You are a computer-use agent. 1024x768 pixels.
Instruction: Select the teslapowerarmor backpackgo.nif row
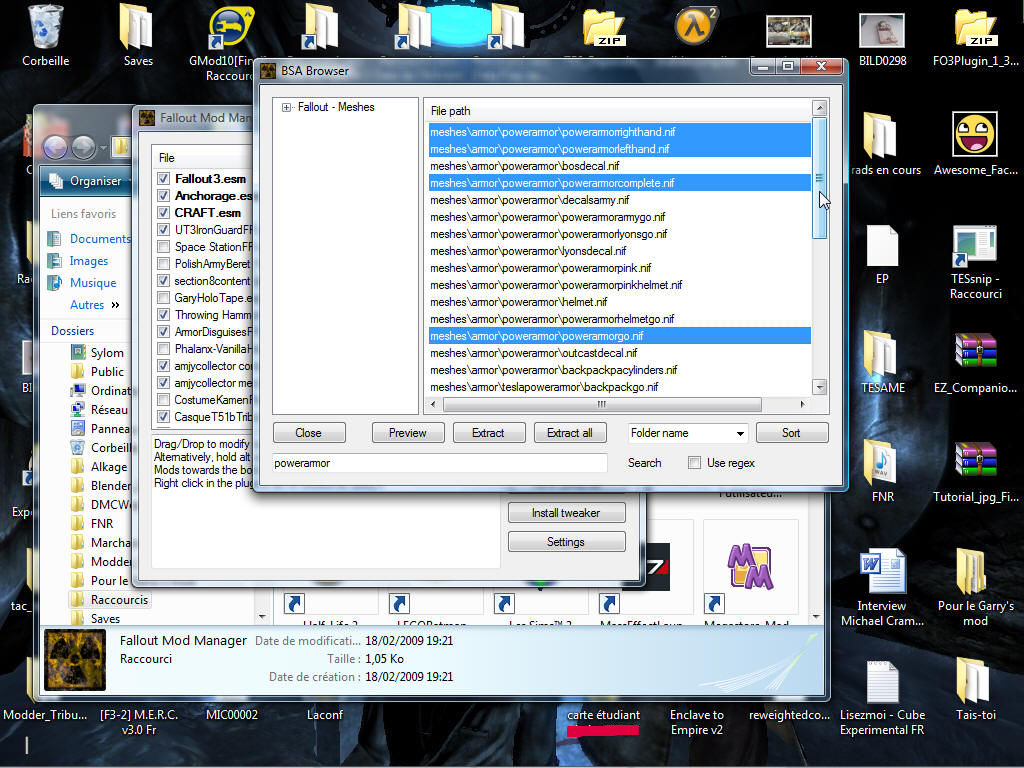tap(620, 387)
